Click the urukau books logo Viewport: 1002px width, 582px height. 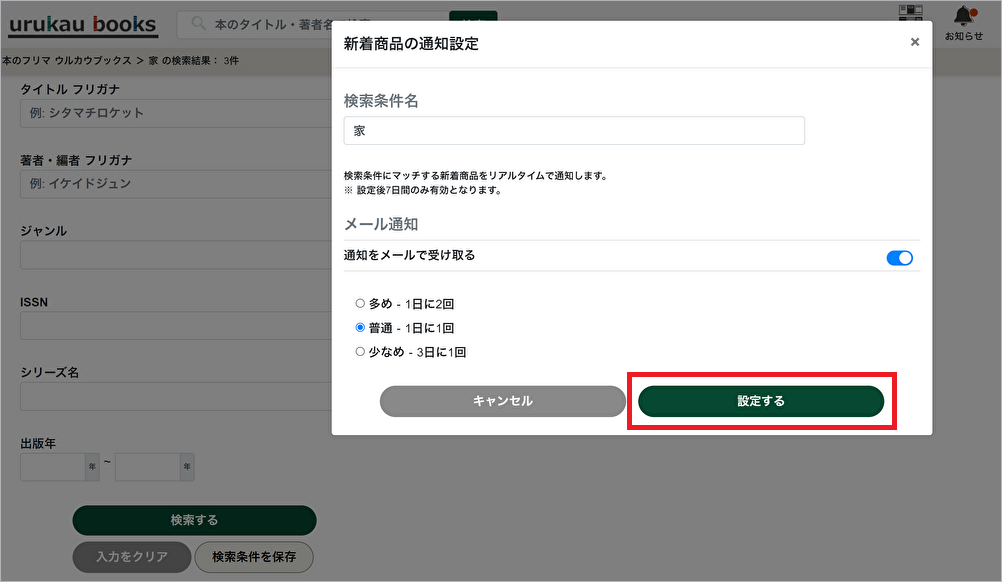(x=83, y=25)
